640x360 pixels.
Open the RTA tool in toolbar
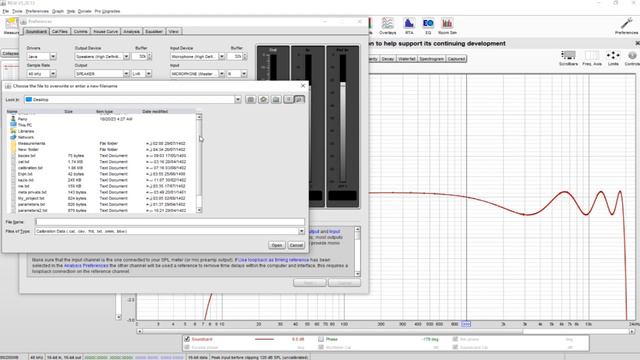click(x=409, y=26)
